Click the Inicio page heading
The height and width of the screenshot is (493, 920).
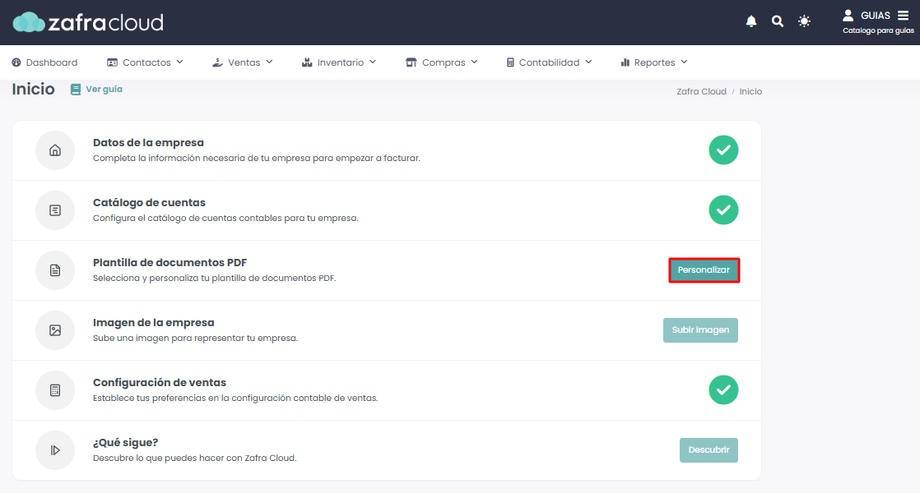click(33, 89)
